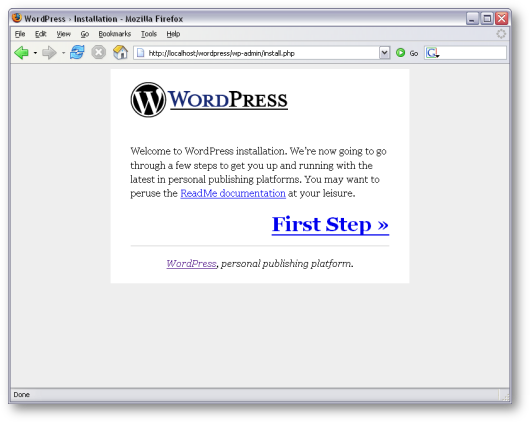Screen dimensions: 530x422
Task: Open the File menu
Action: click(x=20, y=34)
